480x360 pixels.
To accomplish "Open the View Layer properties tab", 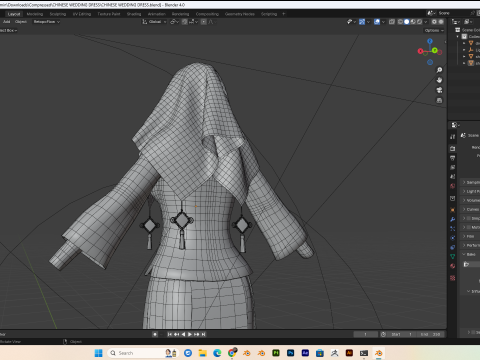I will [x=452, y=167].
